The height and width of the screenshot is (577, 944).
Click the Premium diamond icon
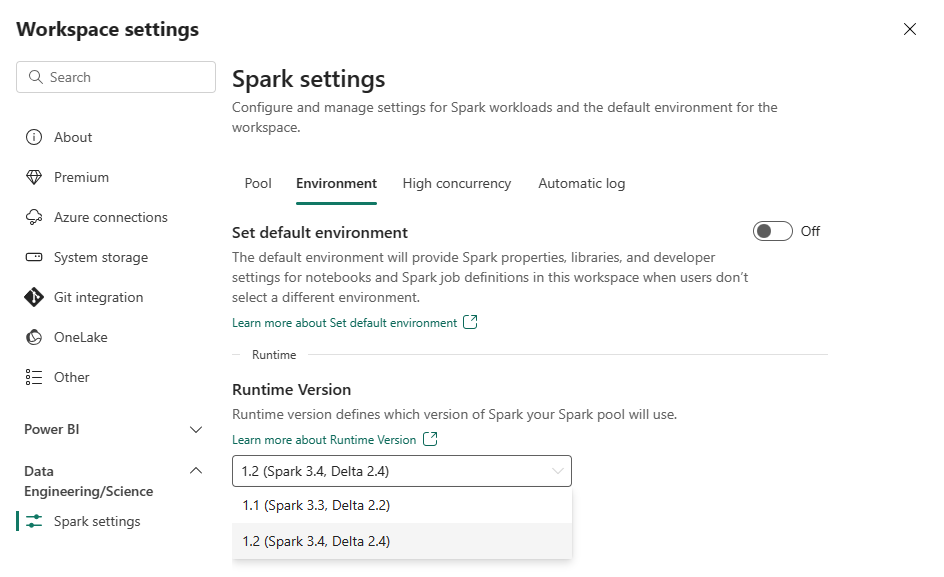click(x=34, y=177)
